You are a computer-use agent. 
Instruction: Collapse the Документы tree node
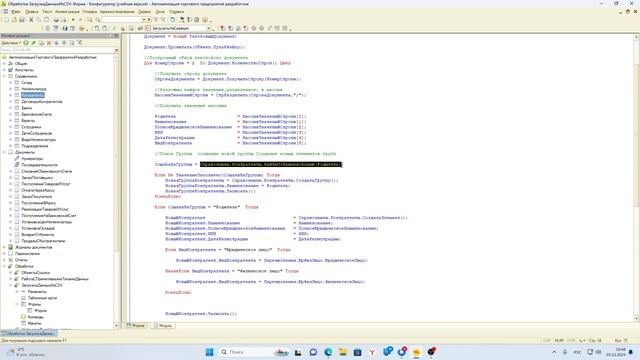pyautogui.click(x=4, y=152)
